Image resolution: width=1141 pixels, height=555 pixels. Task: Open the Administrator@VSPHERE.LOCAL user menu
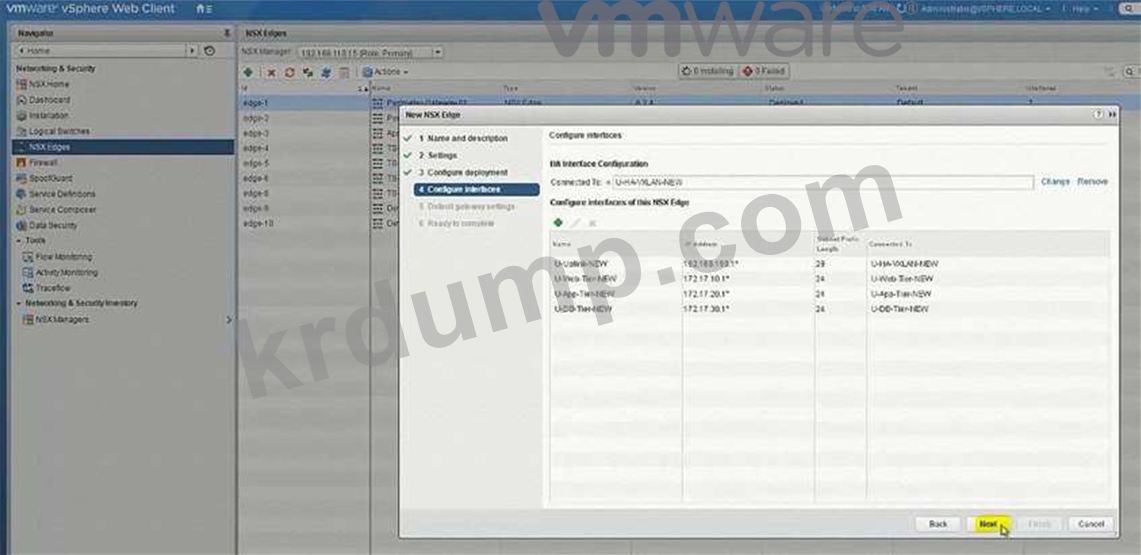coord(985,9)
